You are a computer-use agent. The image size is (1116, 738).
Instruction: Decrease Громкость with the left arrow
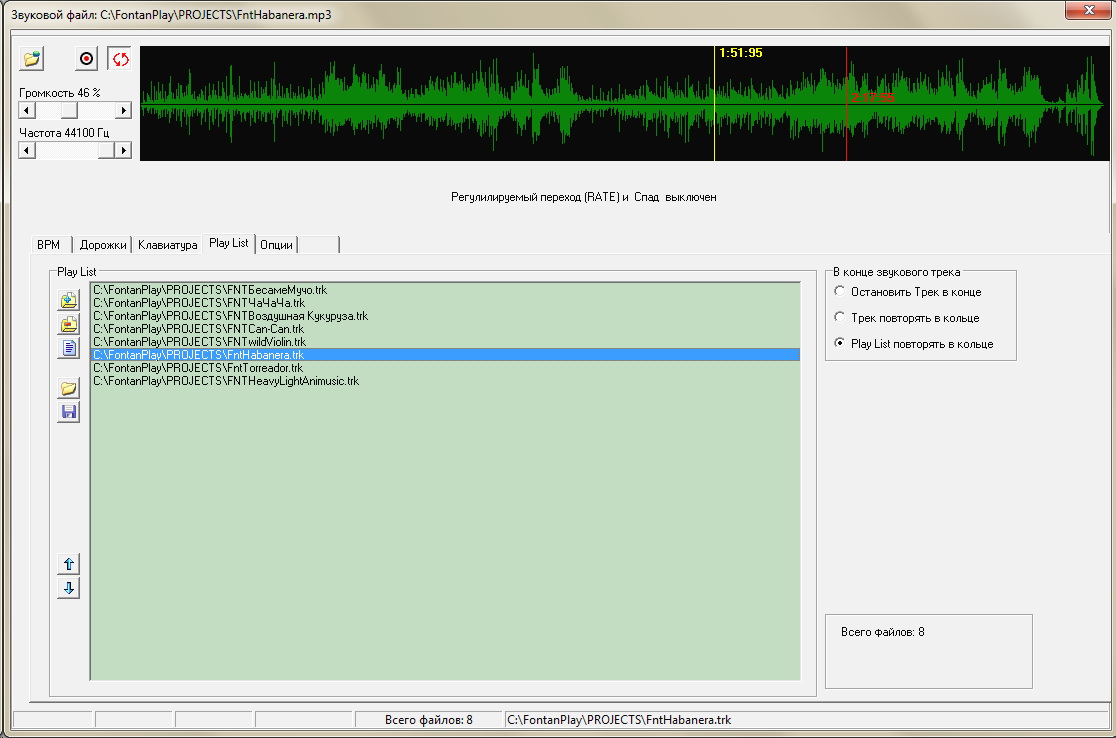pos(26,110)
